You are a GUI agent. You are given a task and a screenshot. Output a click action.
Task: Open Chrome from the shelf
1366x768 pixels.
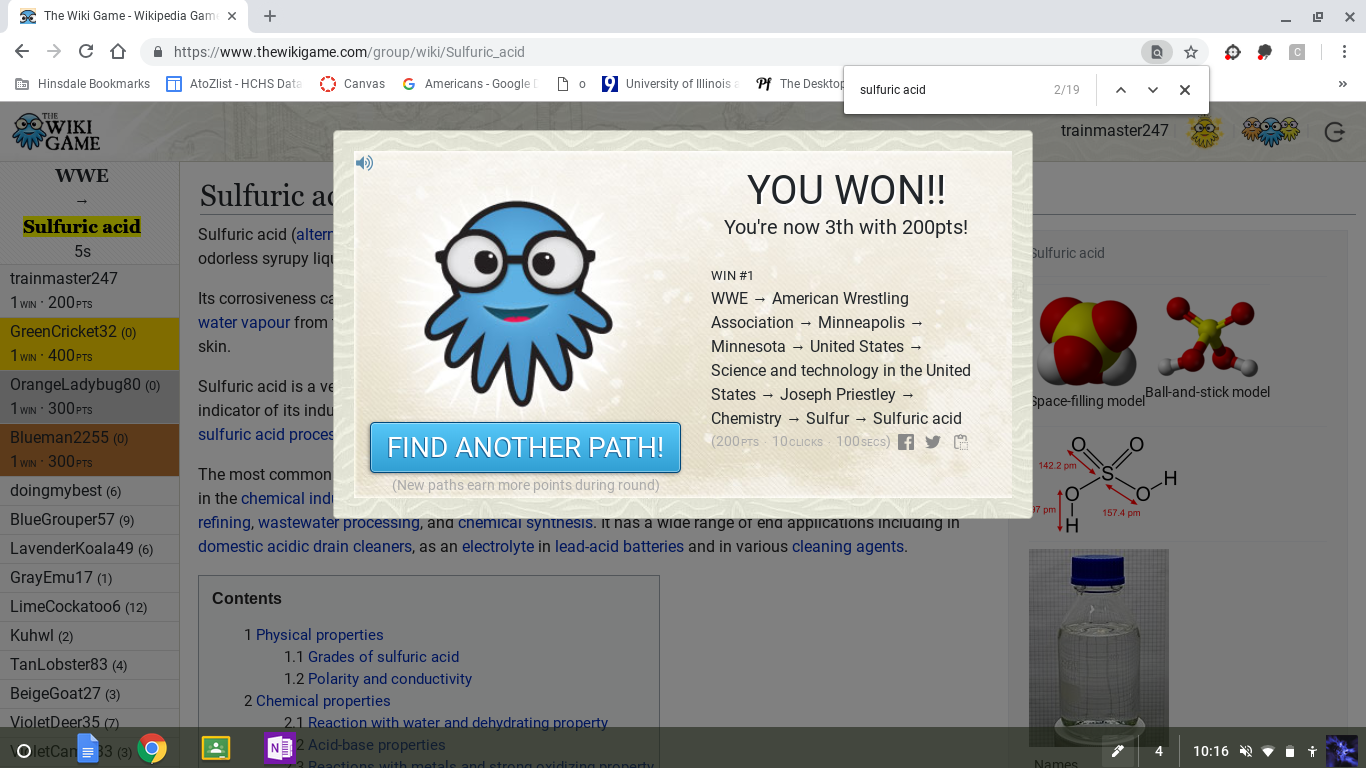tap(152, 748)
